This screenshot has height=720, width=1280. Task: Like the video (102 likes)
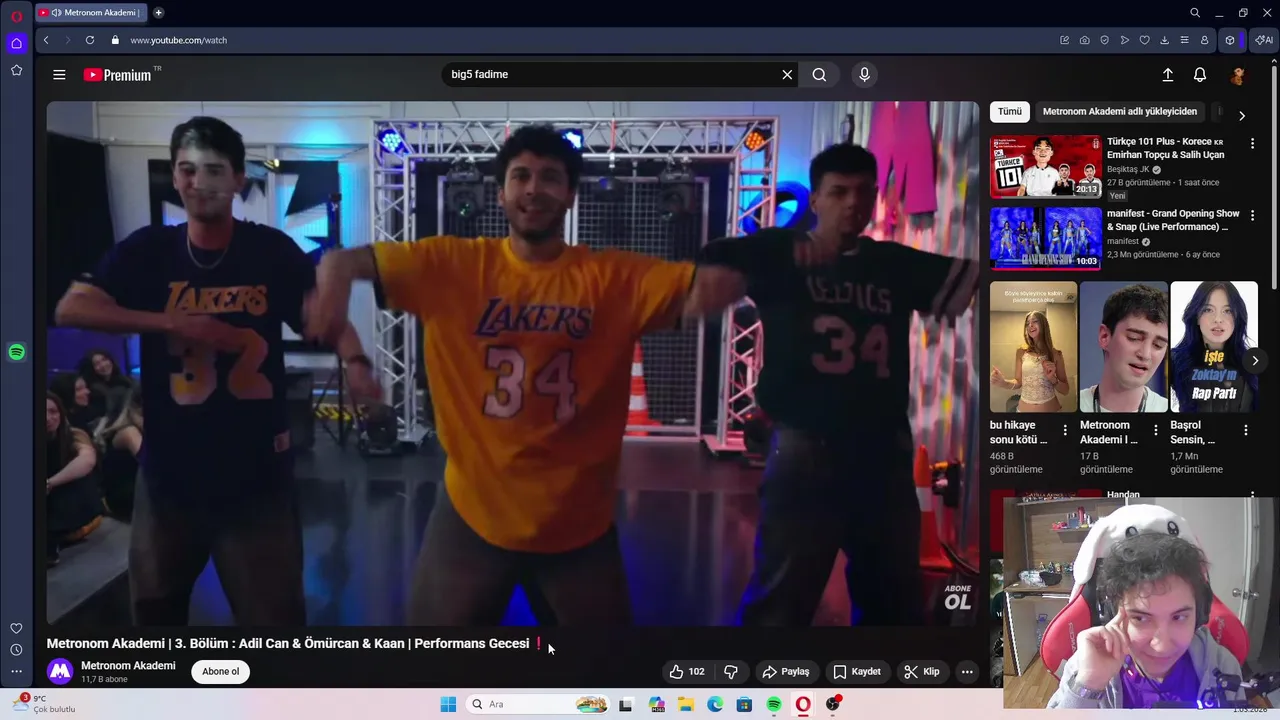[x=687, y=672]
